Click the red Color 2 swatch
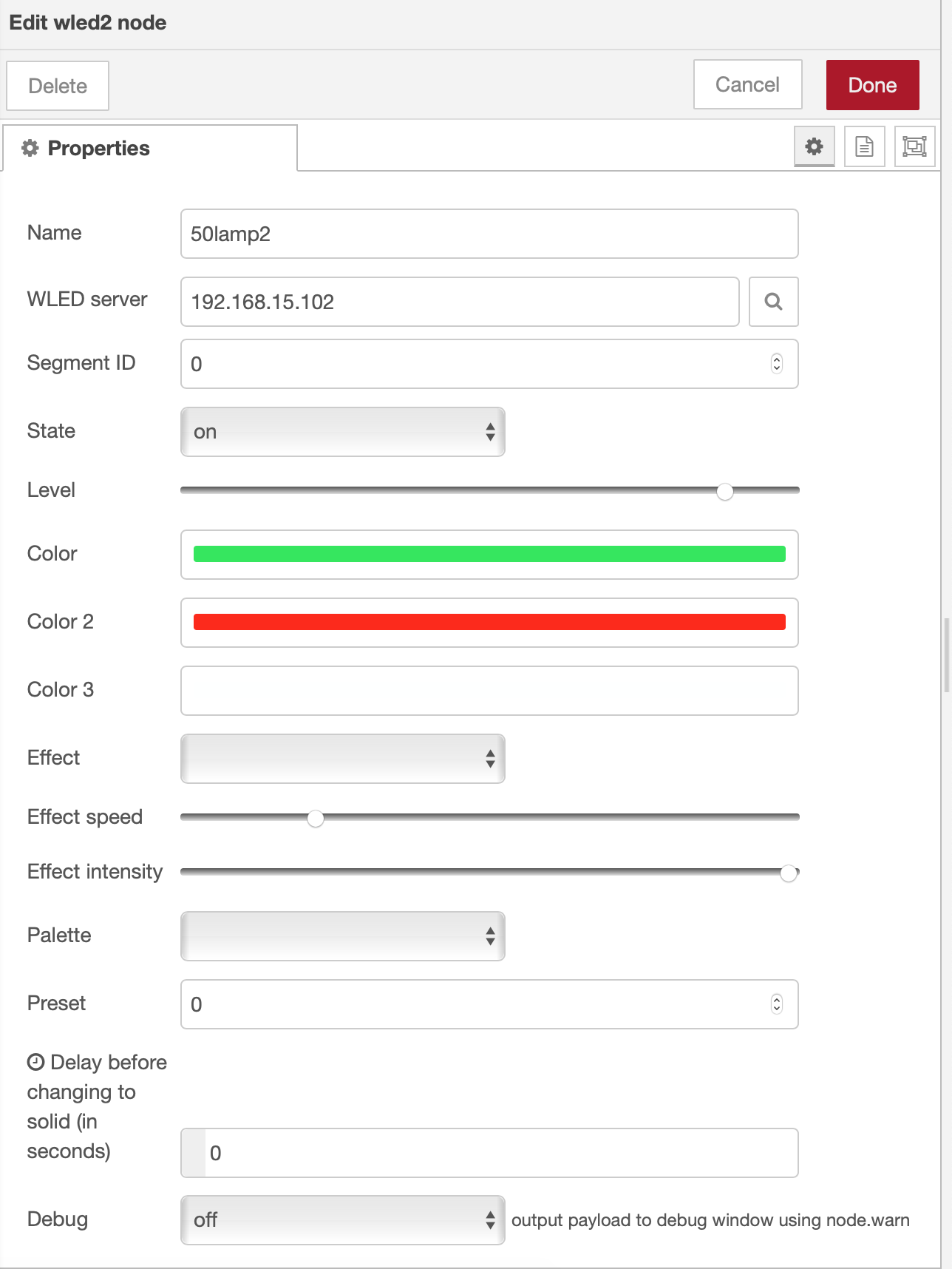Screen dimensions: 952x1269 point(489,623)
